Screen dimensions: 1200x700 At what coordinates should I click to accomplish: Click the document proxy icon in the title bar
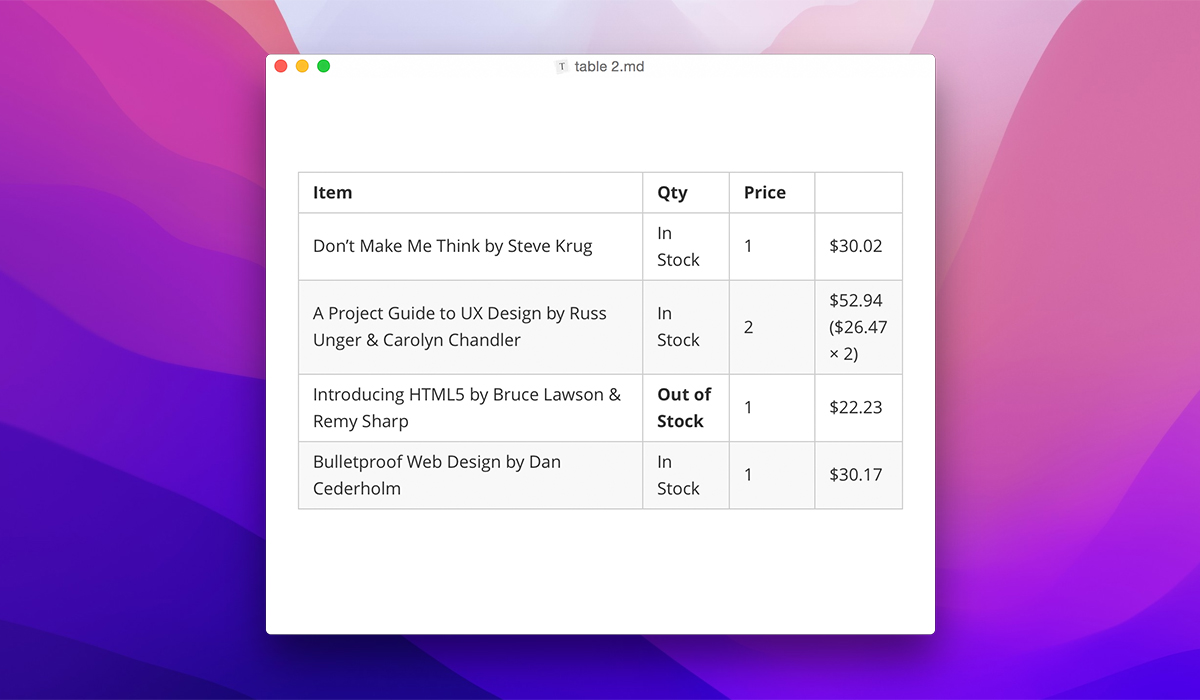562,66
